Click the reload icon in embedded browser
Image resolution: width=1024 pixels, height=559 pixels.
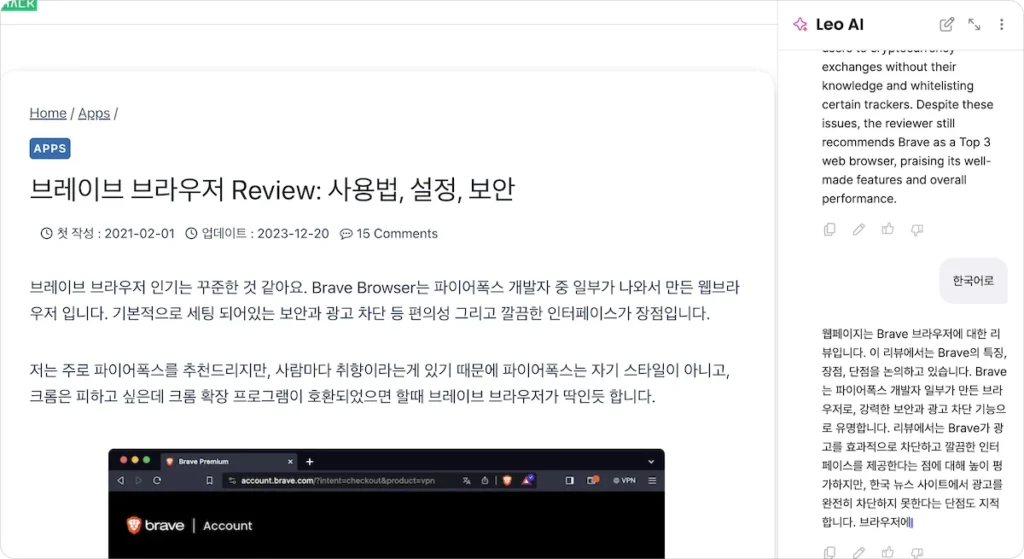(157, 481)
